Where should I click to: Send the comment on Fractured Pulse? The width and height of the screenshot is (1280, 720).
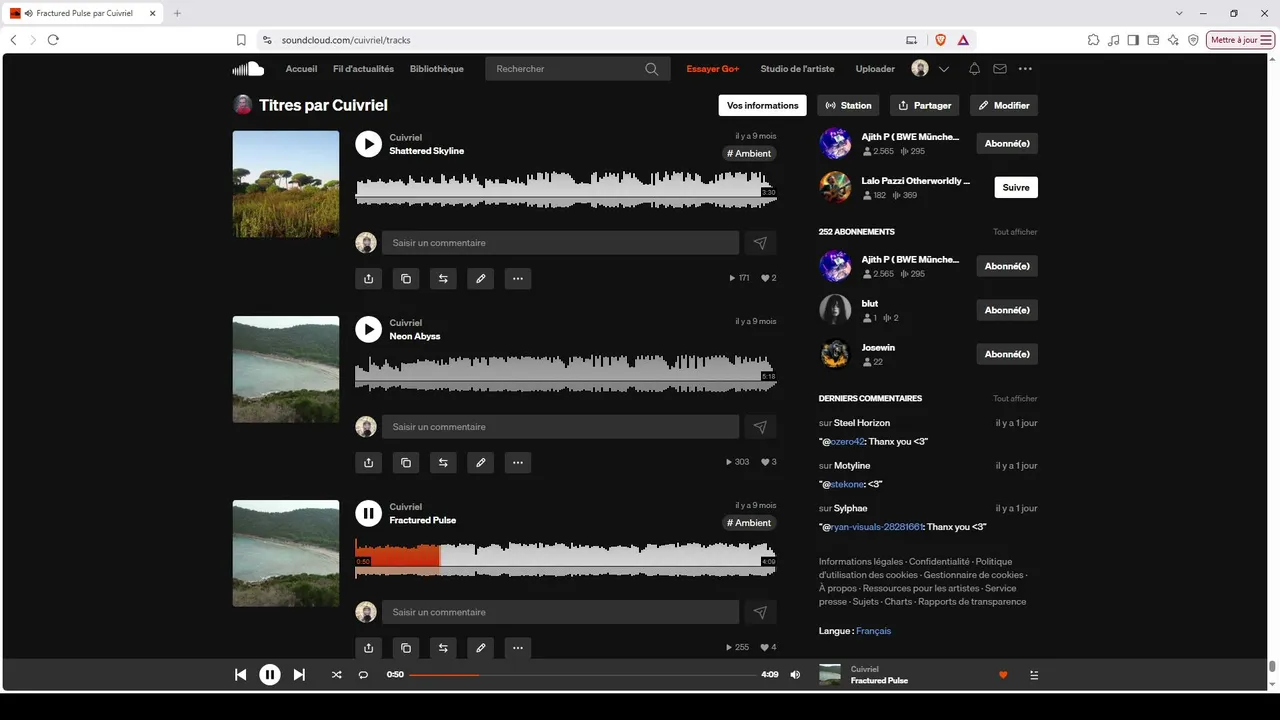pos(760,612)
